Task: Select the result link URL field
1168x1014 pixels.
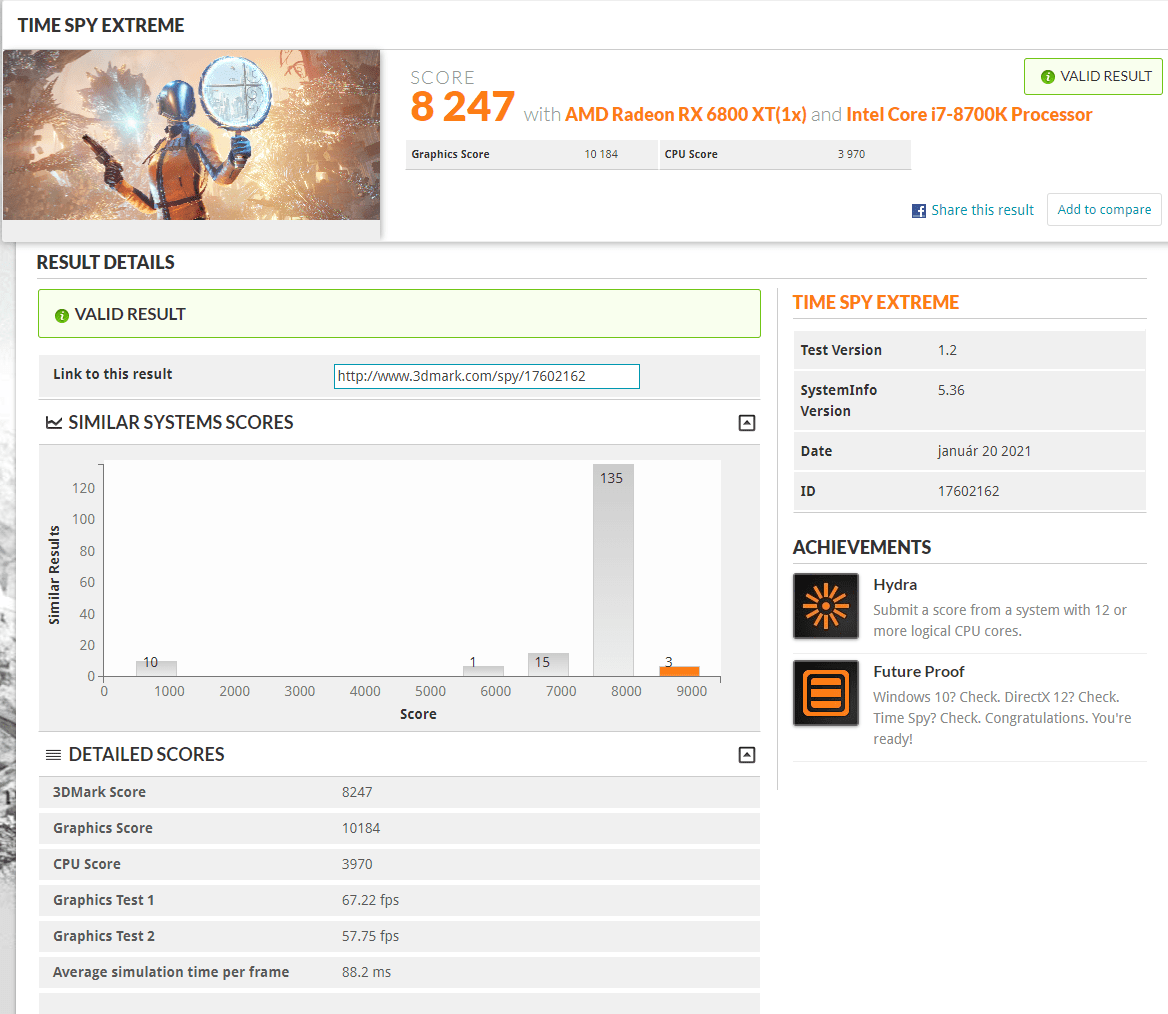Action: (486, 376)
